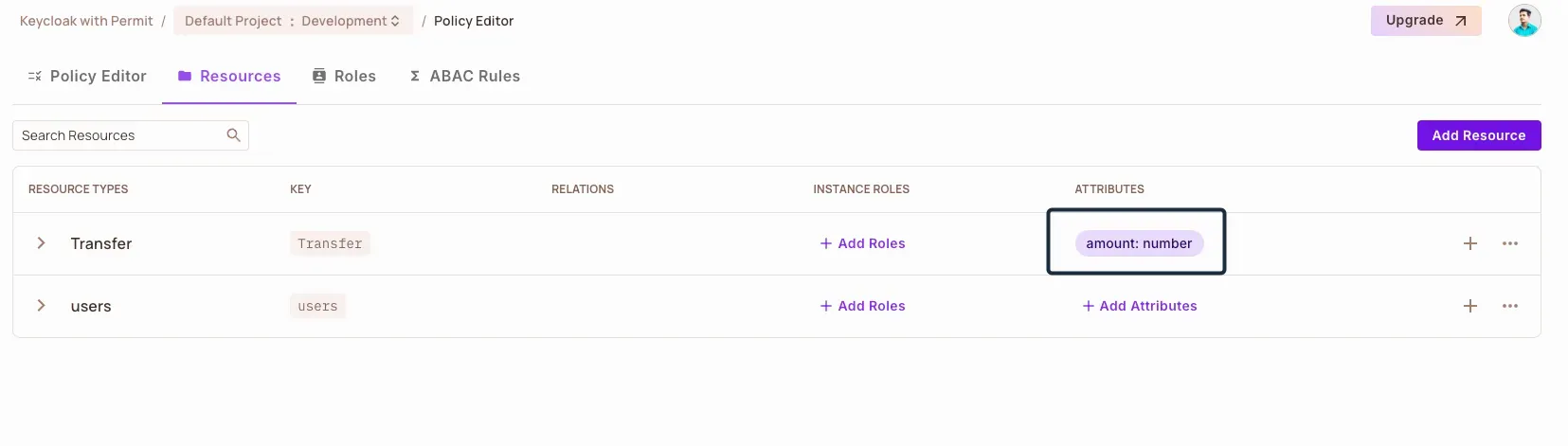Click the plus icon in users row
Image resolution: width=1568 pixels, height=446 pixels.
coord(1469,306)
